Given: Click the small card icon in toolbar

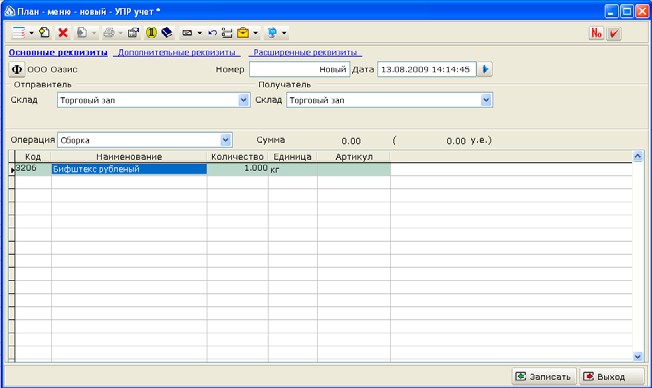Looking at the screenshot, I should pyautogui.click(x=187, y=33).
